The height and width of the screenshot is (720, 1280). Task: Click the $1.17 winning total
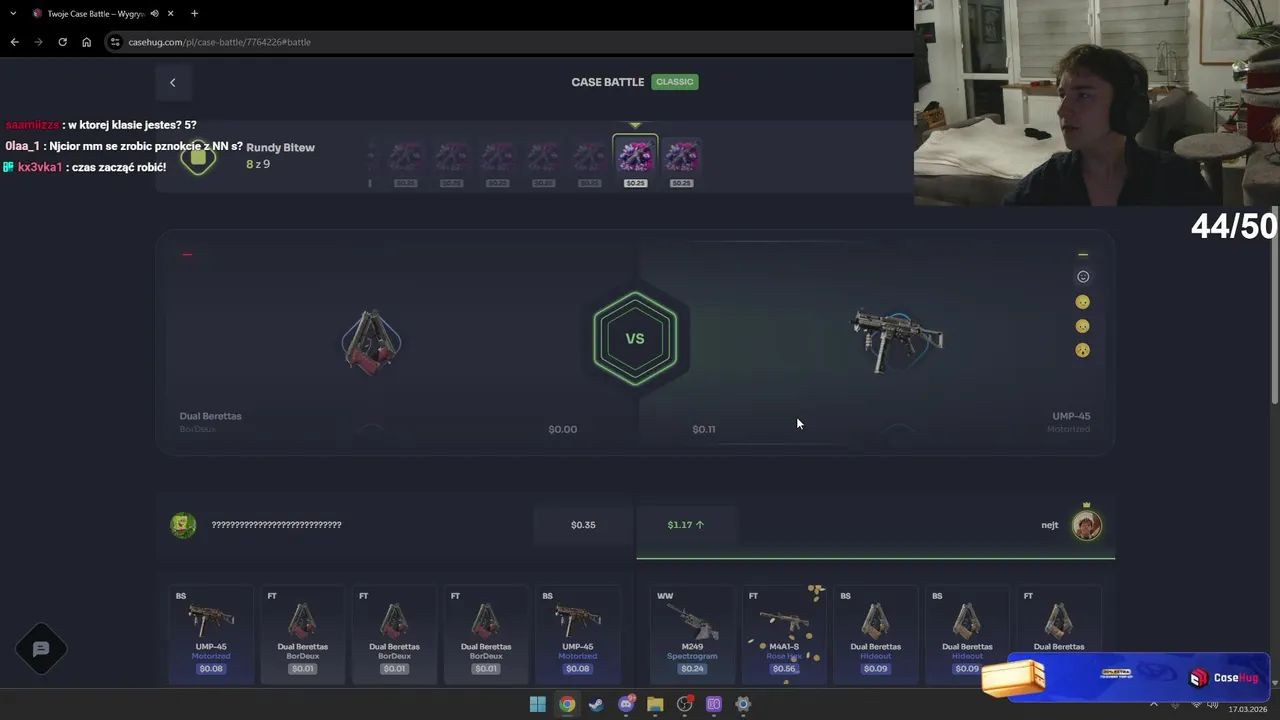click(686, 525)
